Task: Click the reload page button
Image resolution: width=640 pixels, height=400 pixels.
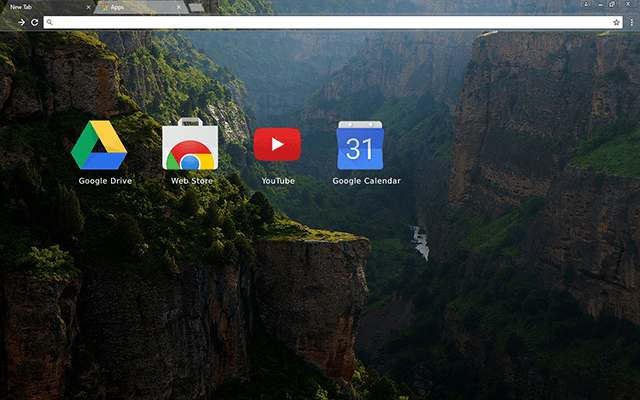Action: (x=35, y=21)
